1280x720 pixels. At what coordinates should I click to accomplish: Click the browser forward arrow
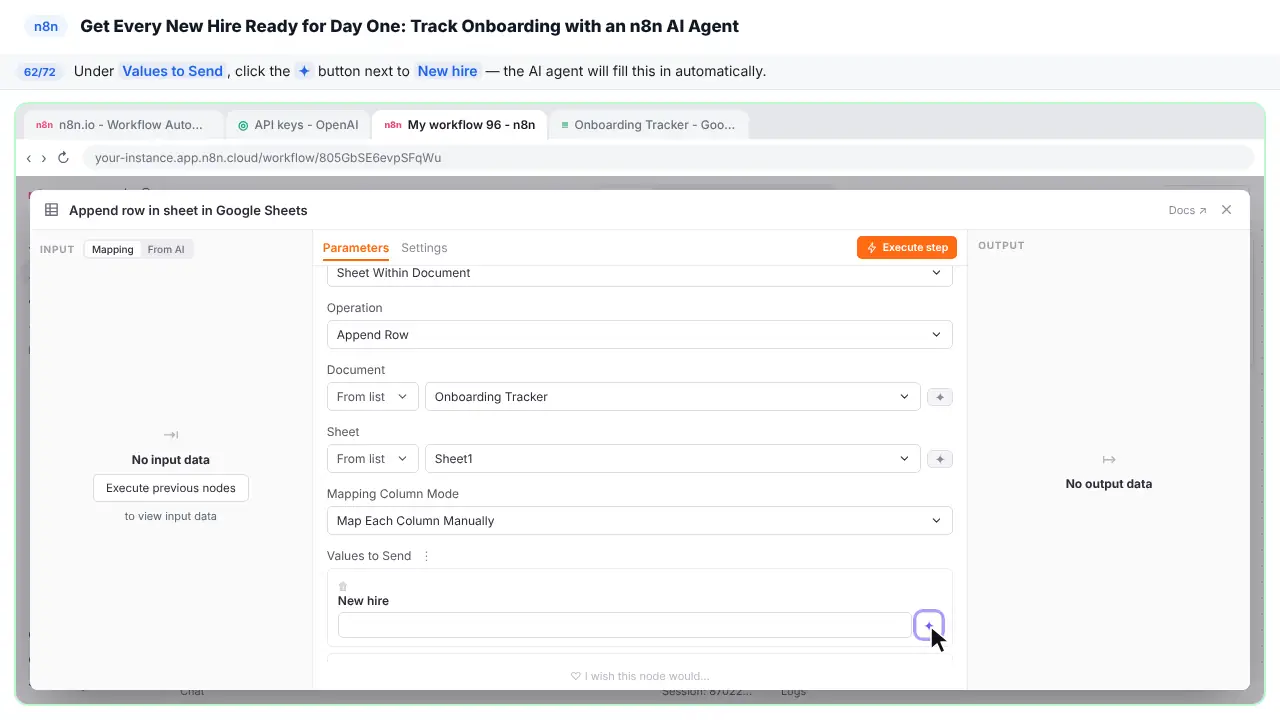pyautogui.click(x=44, y=158)
